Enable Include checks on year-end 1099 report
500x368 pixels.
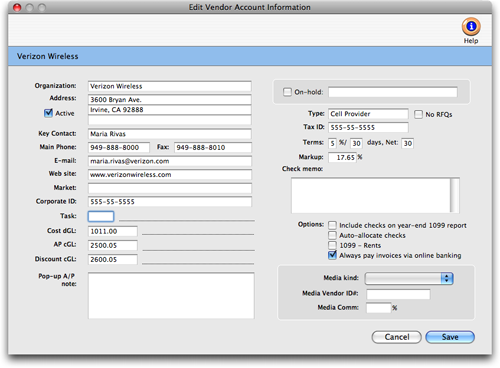click(332, 225)
